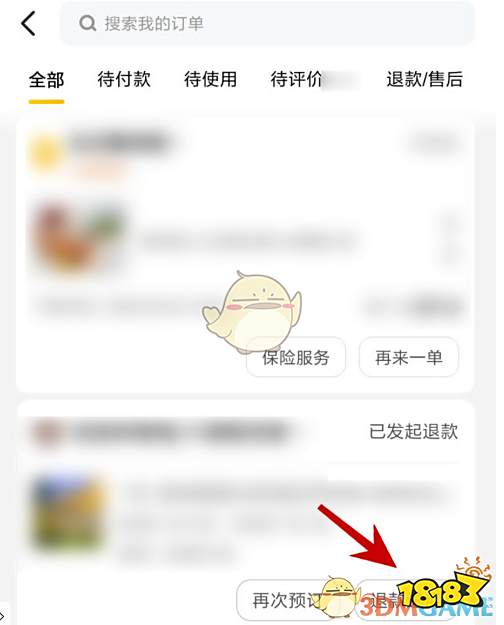Tap the 再来一单 button
Viewport: 504px width, 625px height.
(409, 357)
